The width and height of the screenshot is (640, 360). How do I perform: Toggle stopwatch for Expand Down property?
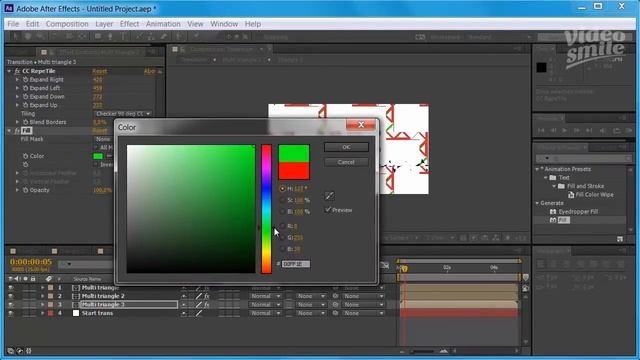(x=25, y=97)
